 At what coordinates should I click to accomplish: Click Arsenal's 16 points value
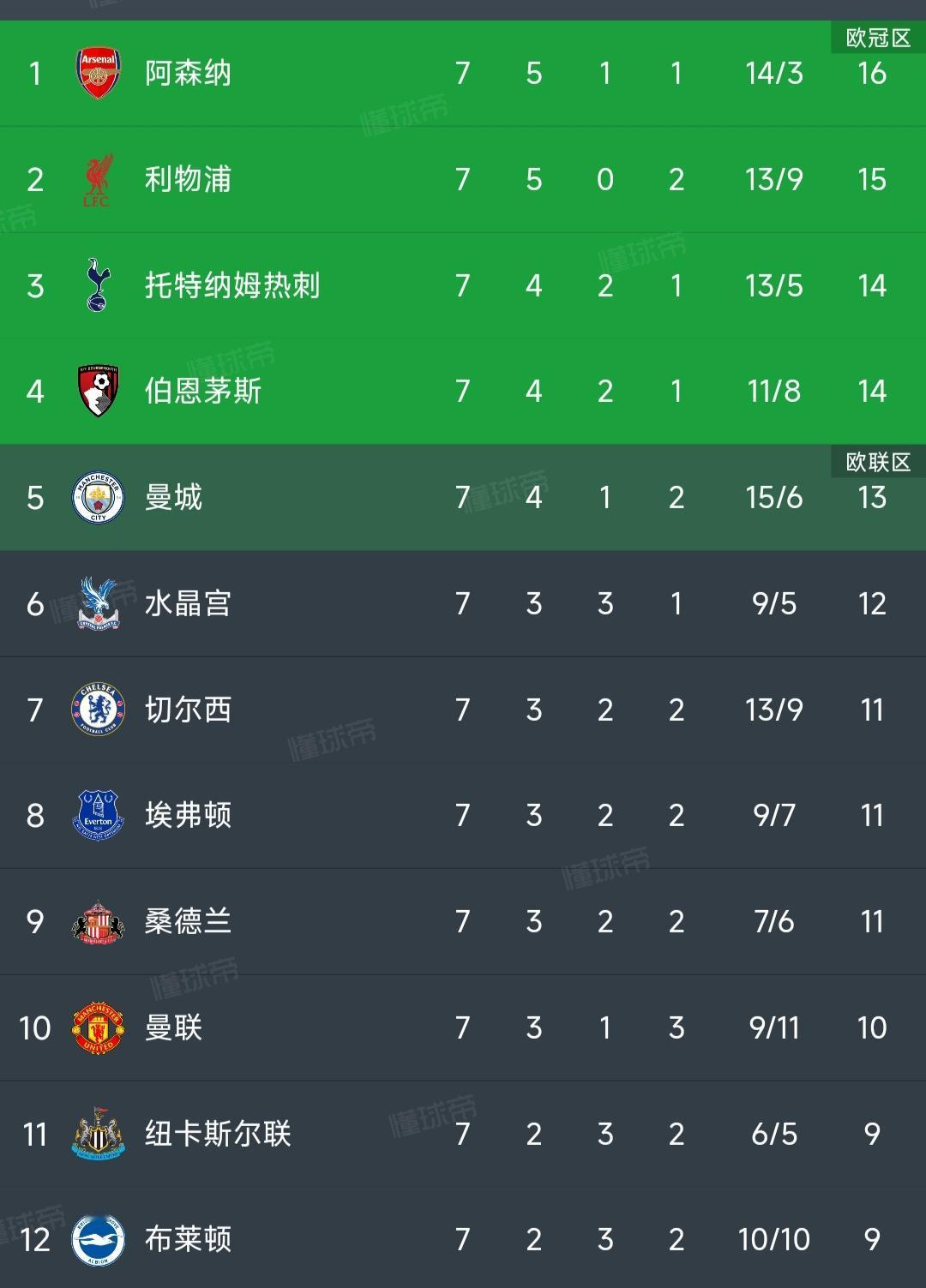(x=872, y=74)
